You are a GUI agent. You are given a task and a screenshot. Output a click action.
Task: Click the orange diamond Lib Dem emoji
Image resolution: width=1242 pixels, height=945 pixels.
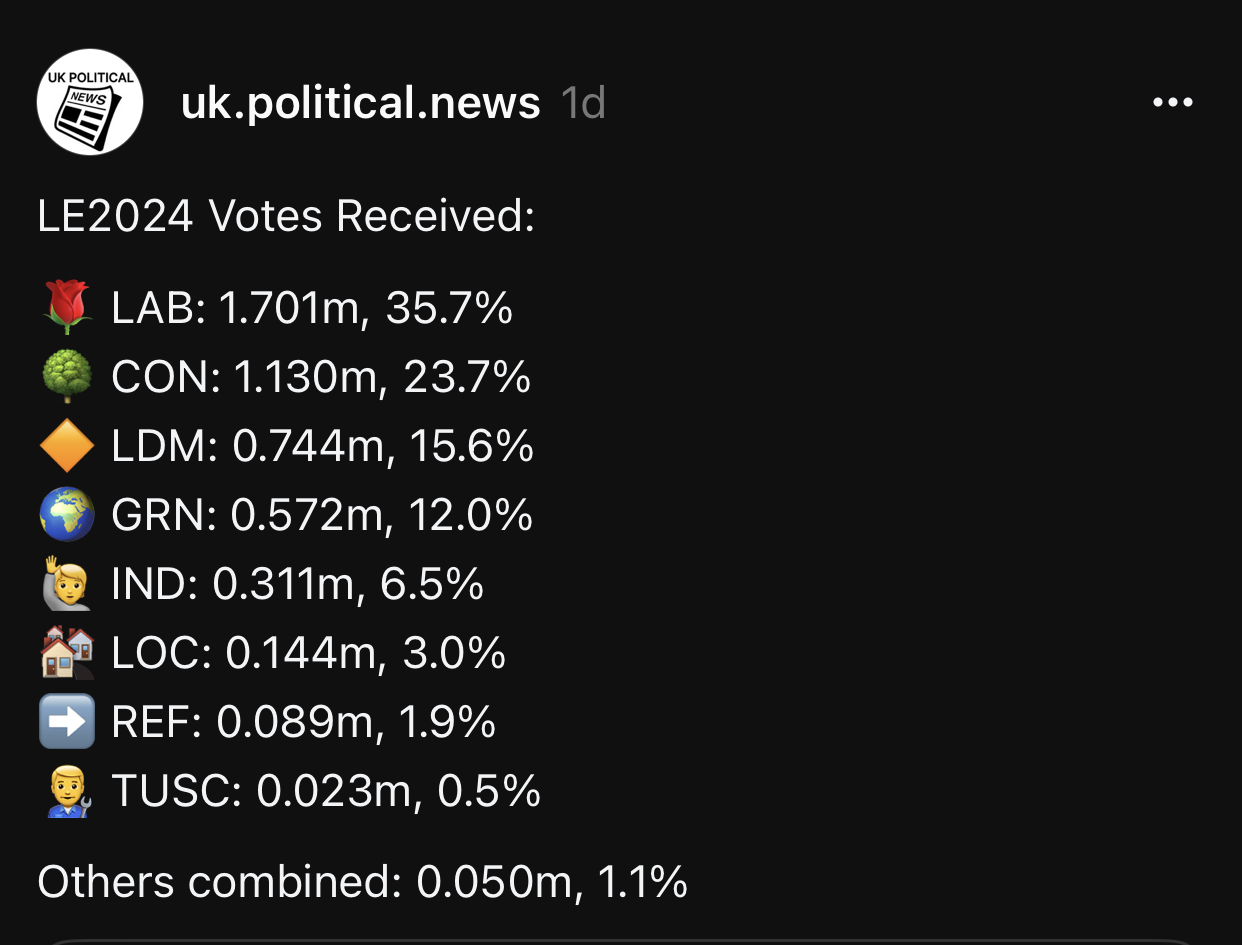(67, 446)
